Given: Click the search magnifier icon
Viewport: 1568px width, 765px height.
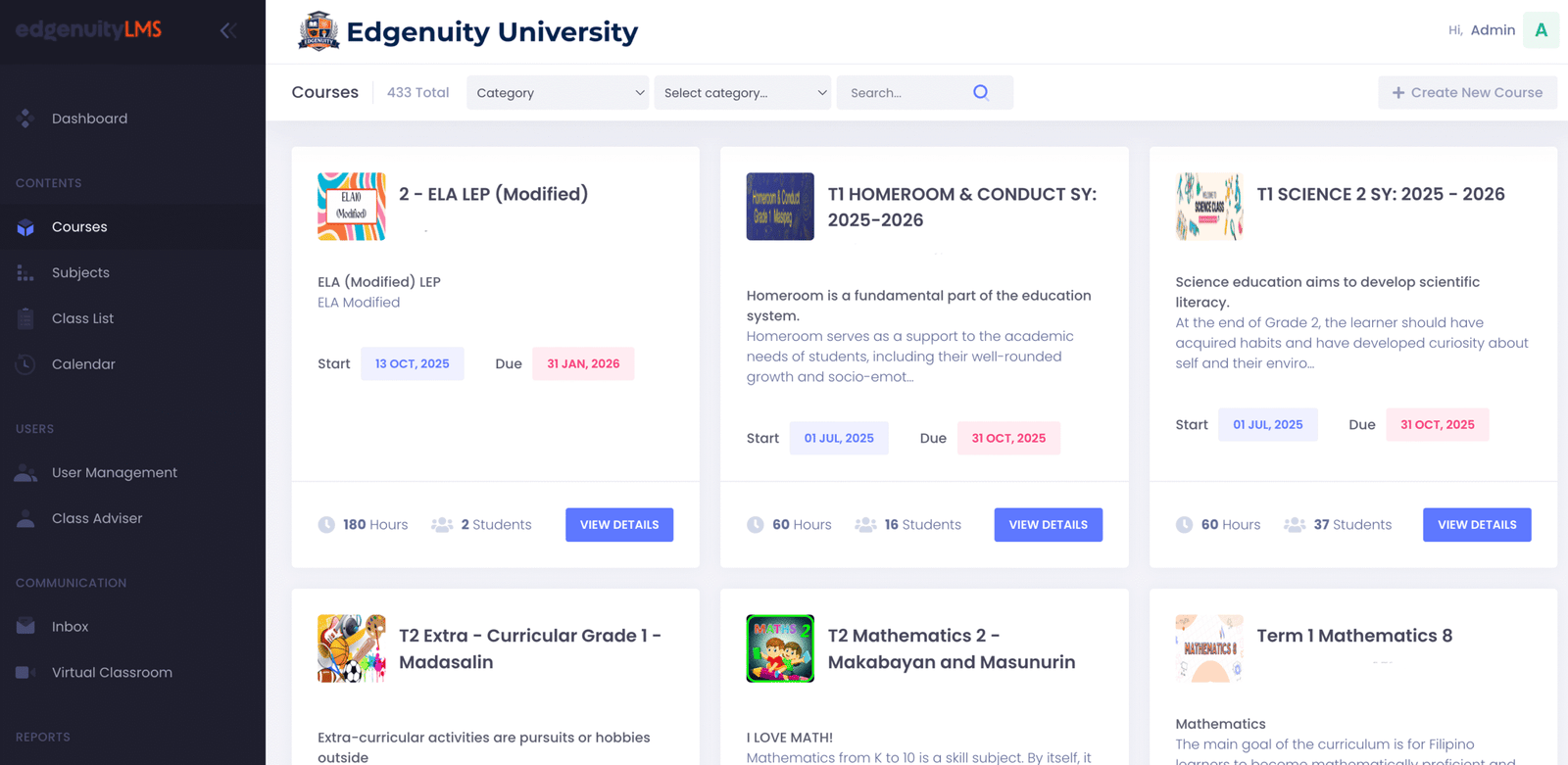Looking at the screenshot, I should [981, 92].
